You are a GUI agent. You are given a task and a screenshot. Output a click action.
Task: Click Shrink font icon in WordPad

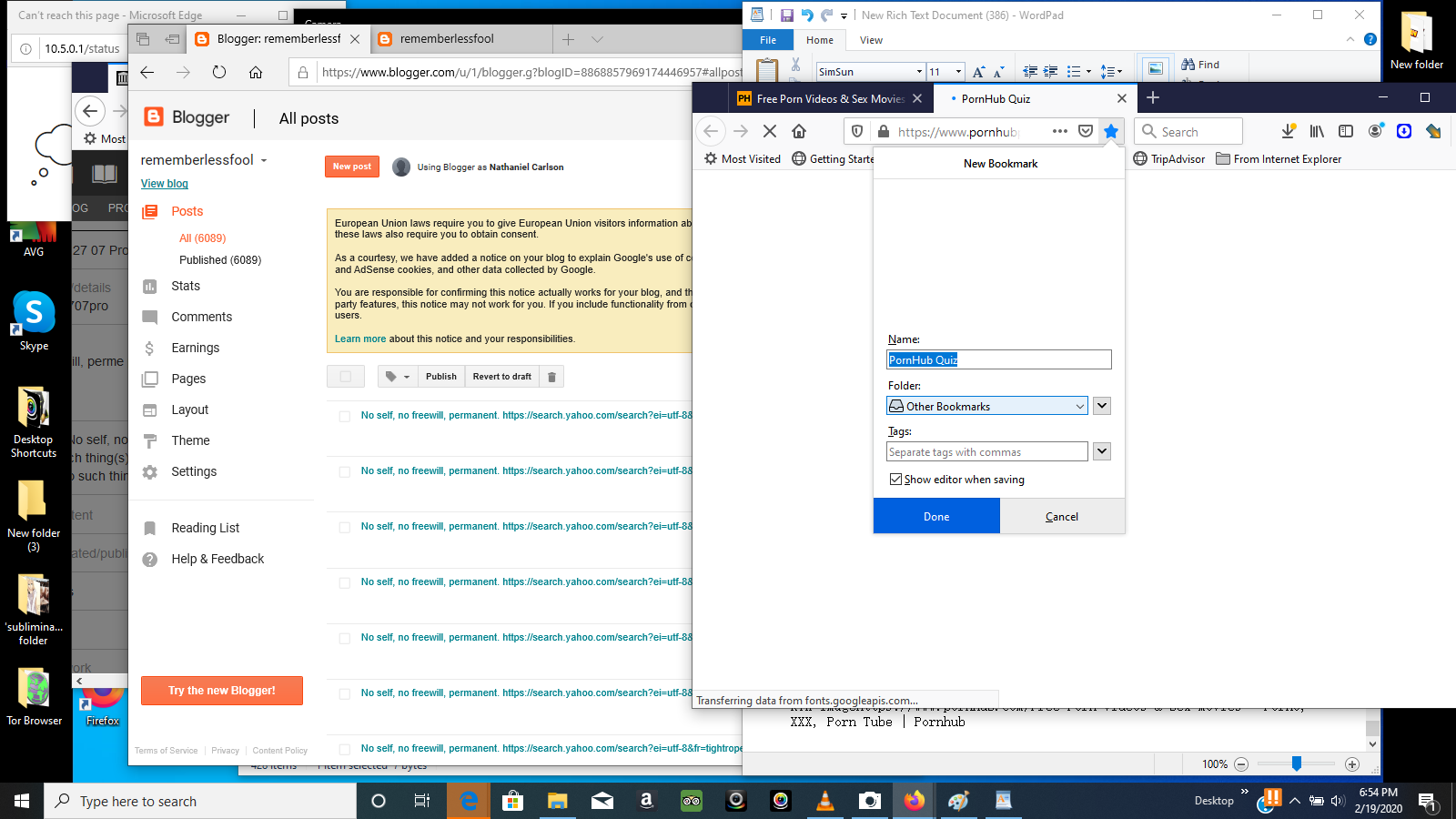click(998, 71)
